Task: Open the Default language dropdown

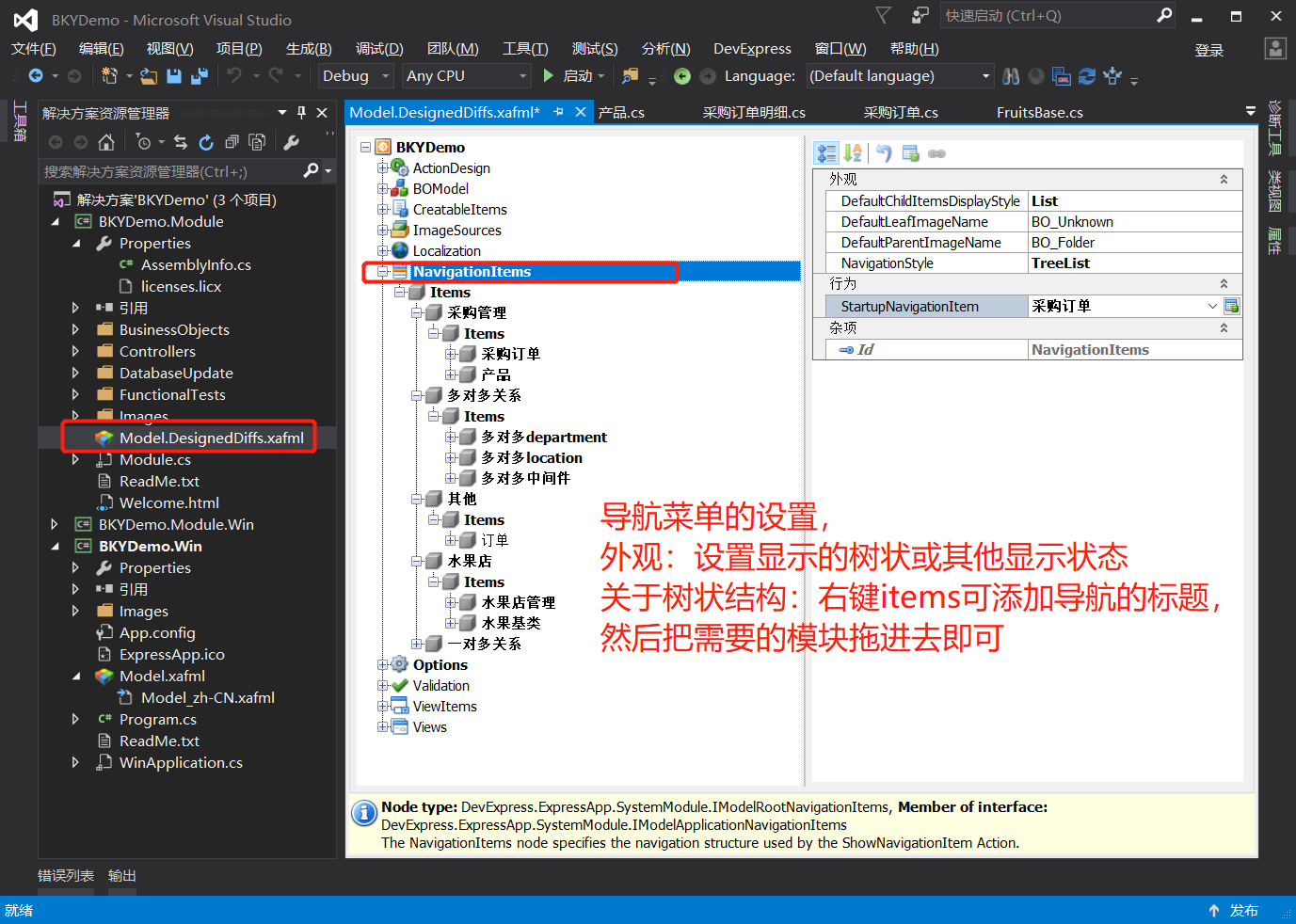Action: [900, 76]
